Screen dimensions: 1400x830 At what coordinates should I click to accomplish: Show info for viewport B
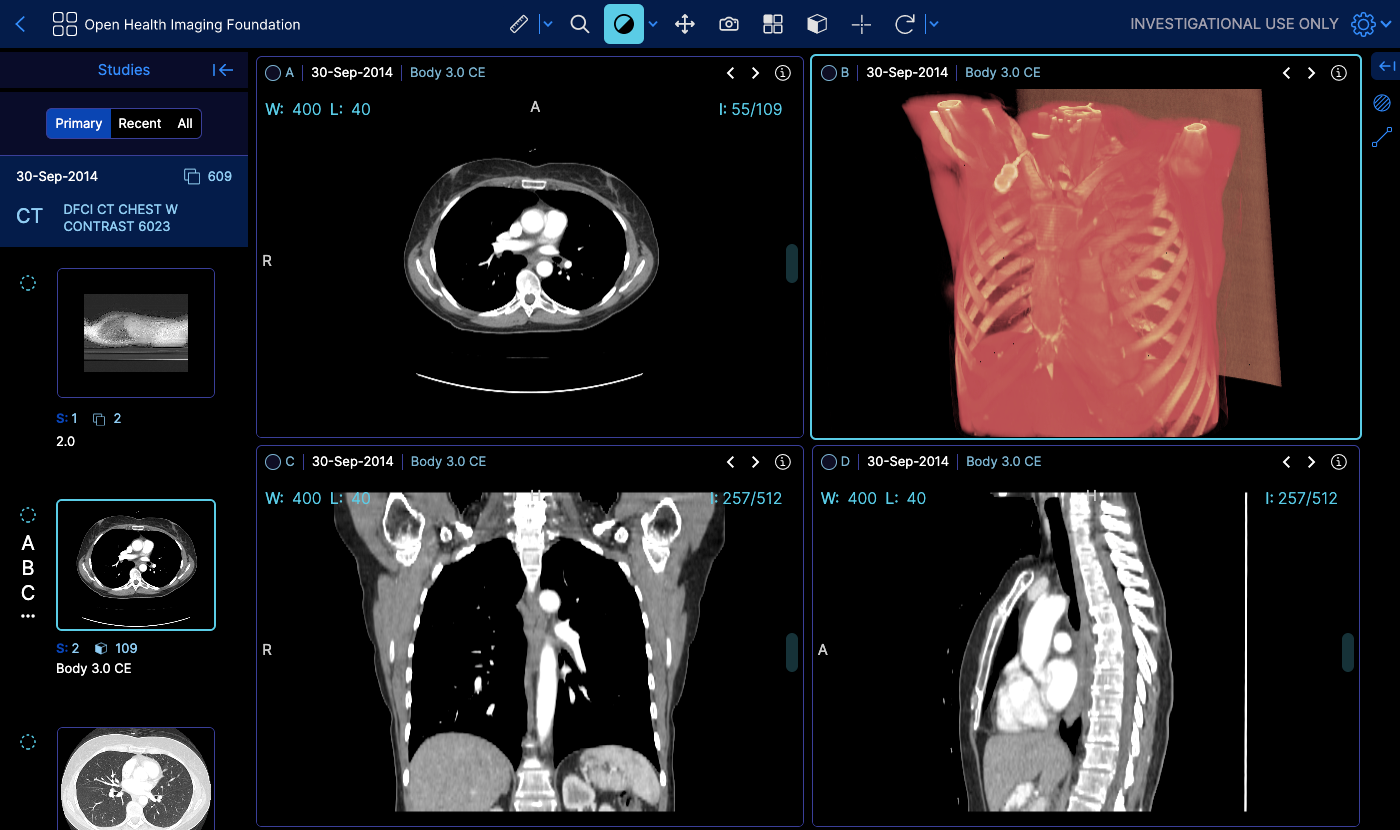pyautogui.click(x=1339, y=73)
